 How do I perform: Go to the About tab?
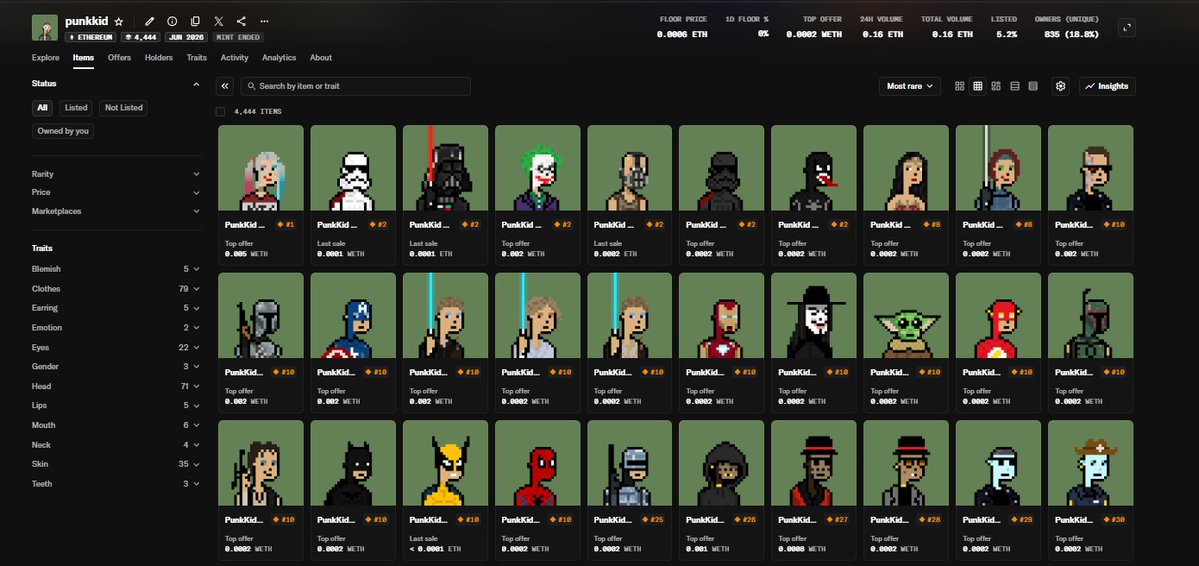coord(321,57)
